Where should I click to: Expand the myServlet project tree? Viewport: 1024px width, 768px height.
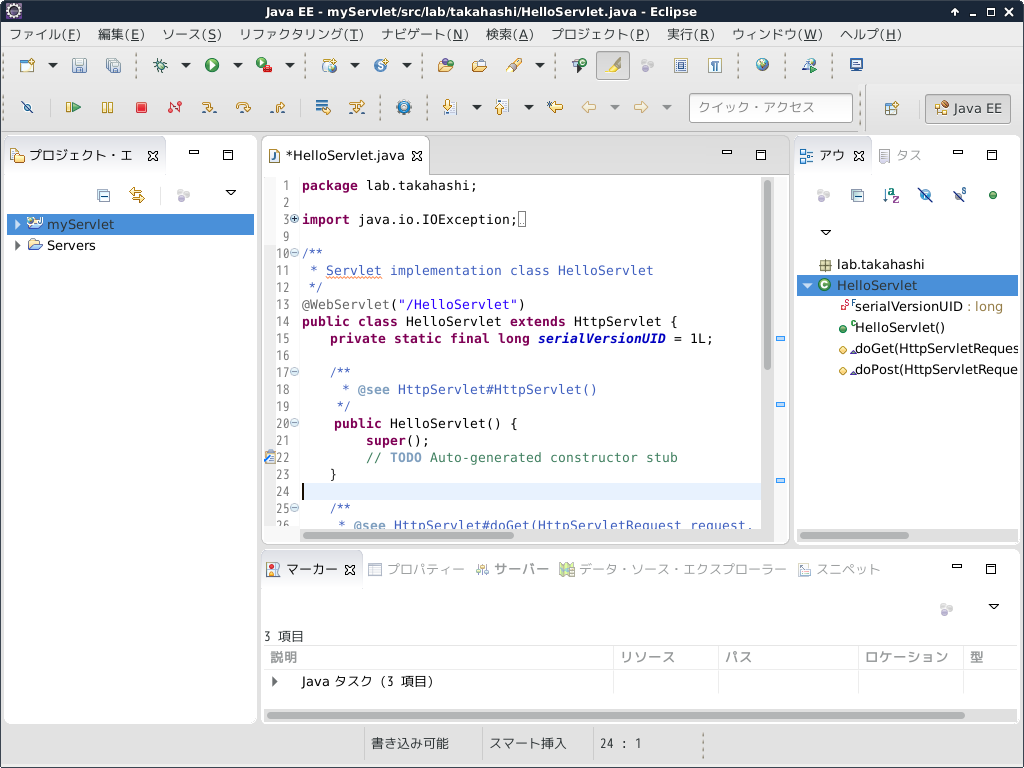[18, 224]
